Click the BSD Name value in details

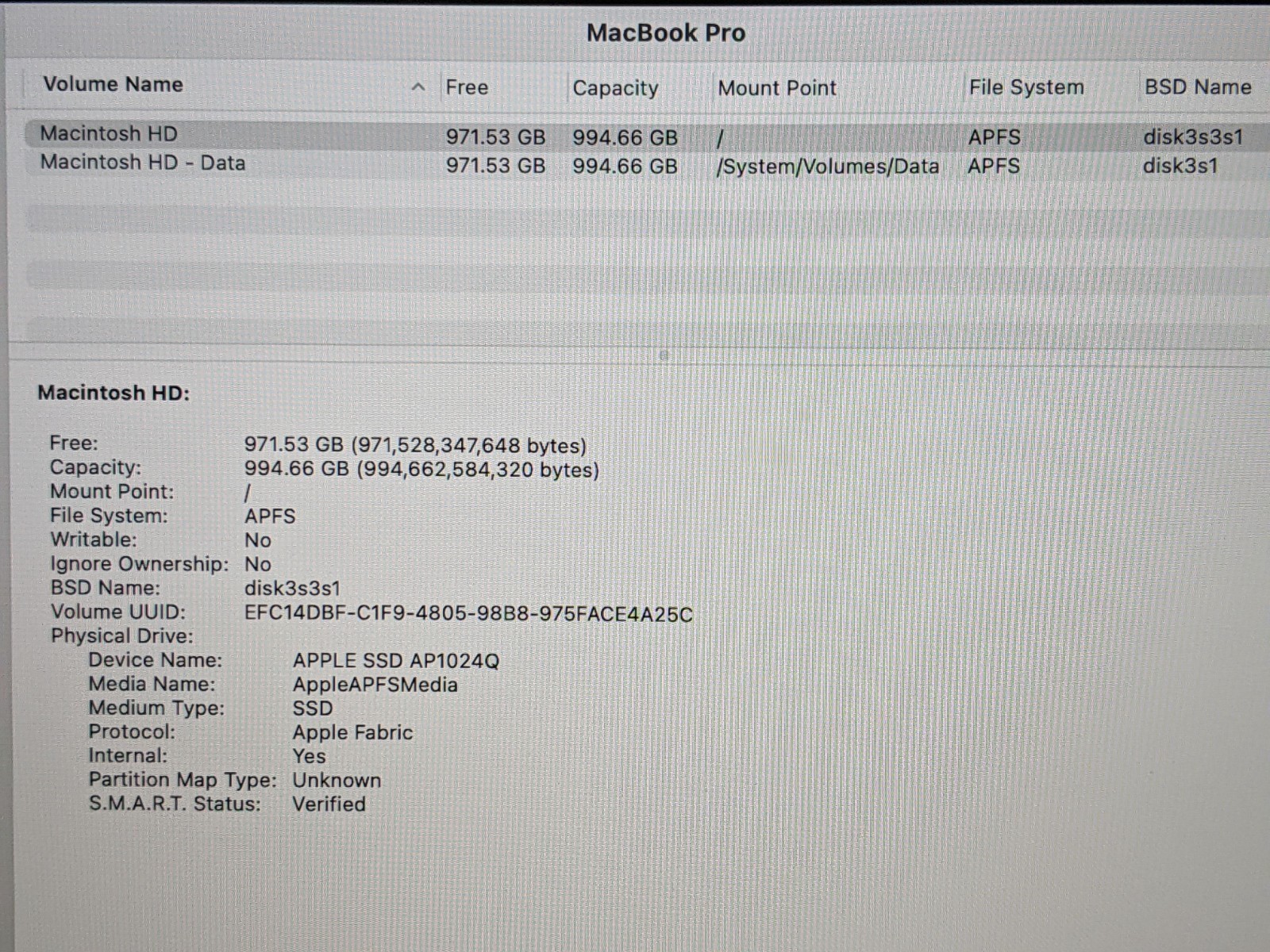292,589
